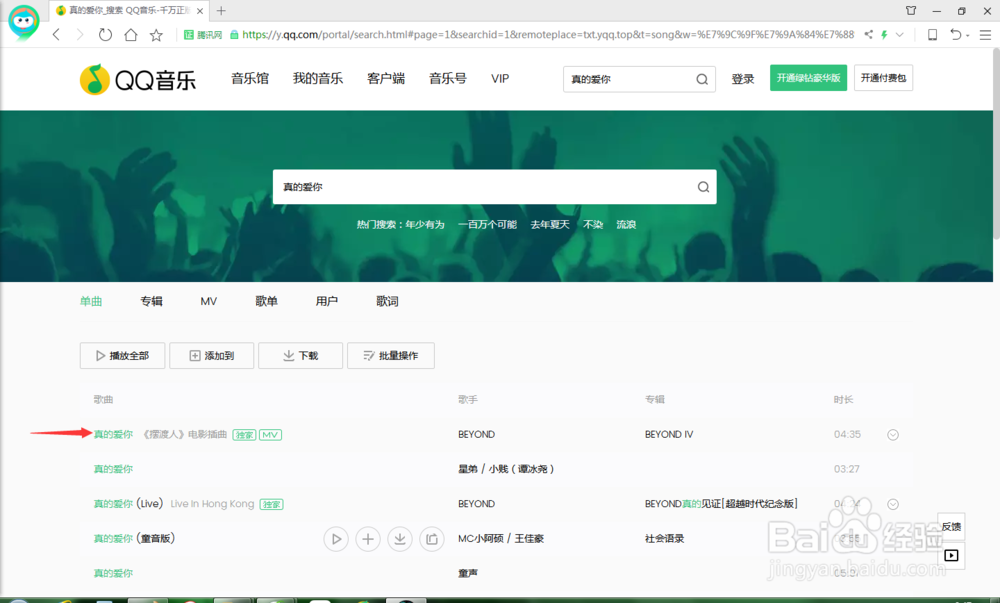Viewport: 1000px width, 603px height.
Task: Click hot search term 不染
Action: (593, 224)
